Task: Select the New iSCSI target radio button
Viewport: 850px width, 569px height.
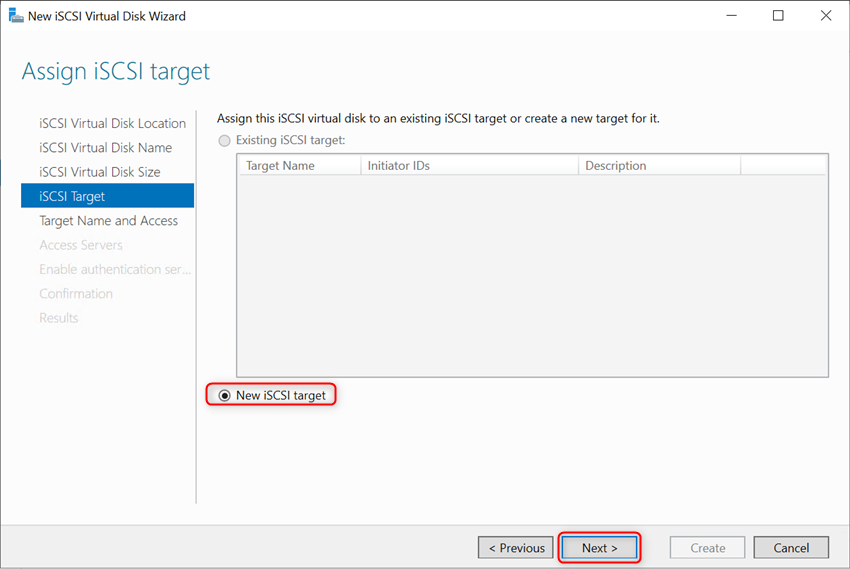Action: [x=224, y=396]
